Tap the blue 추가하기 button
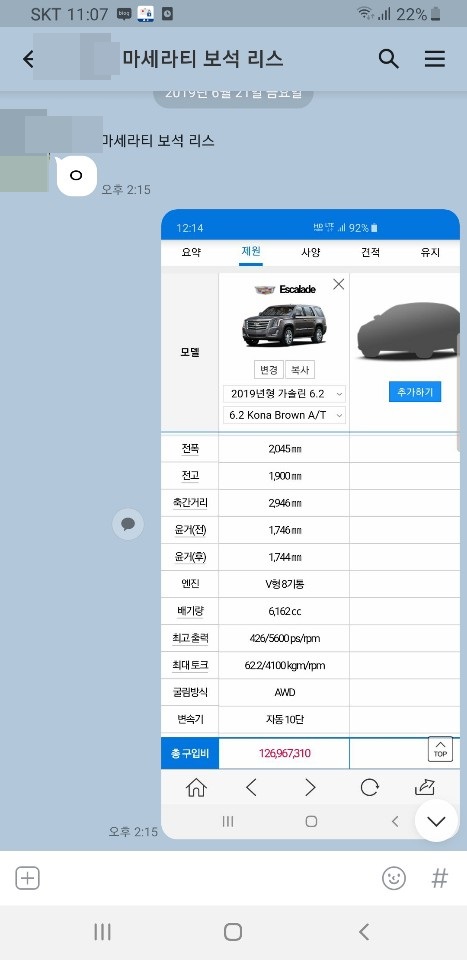Viewport: 467px width, 960px height. (x=415, y=392)
